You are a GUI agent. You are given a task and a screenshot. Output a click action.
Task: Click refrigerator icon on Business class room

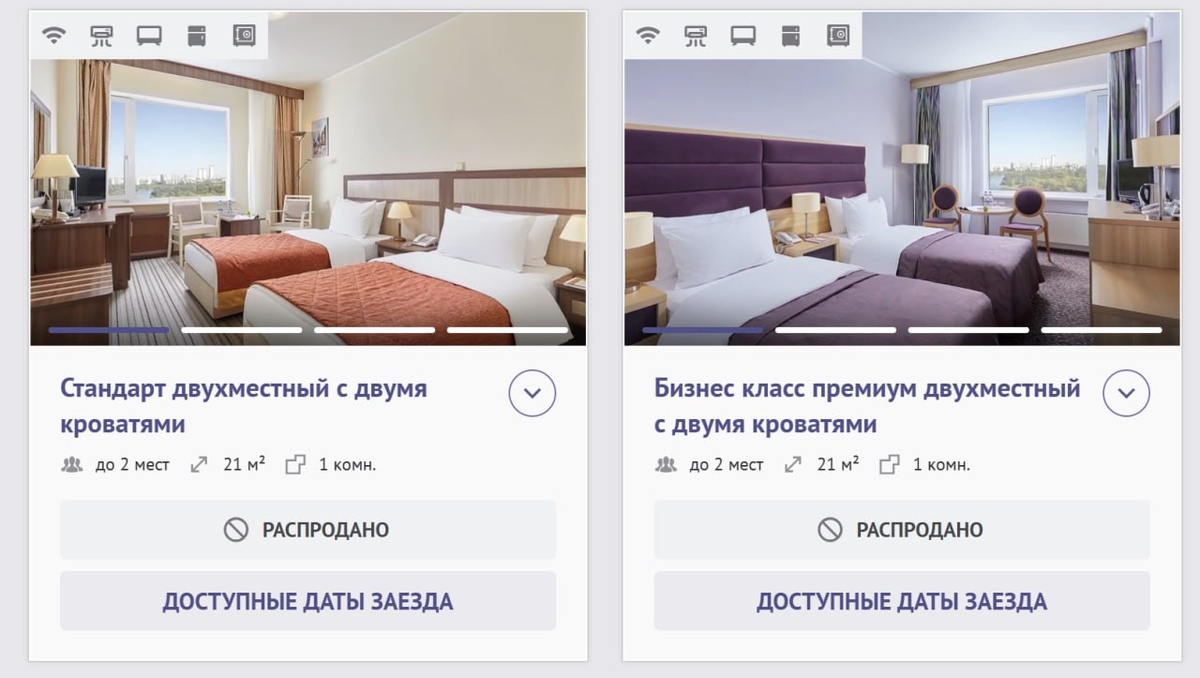pos(790,35)
